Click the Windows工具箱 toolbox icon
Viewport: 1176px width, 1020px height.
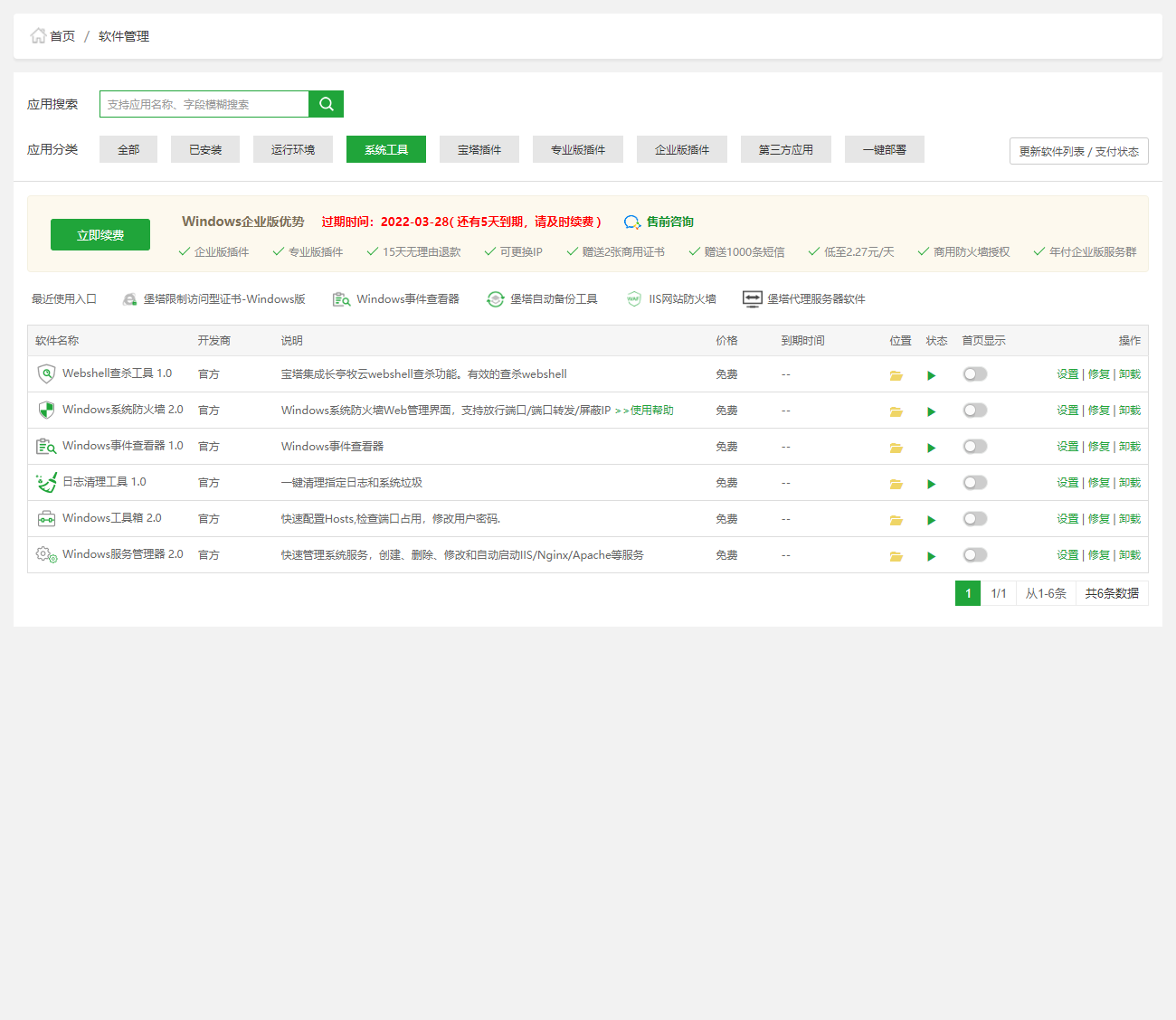[46, 518]
